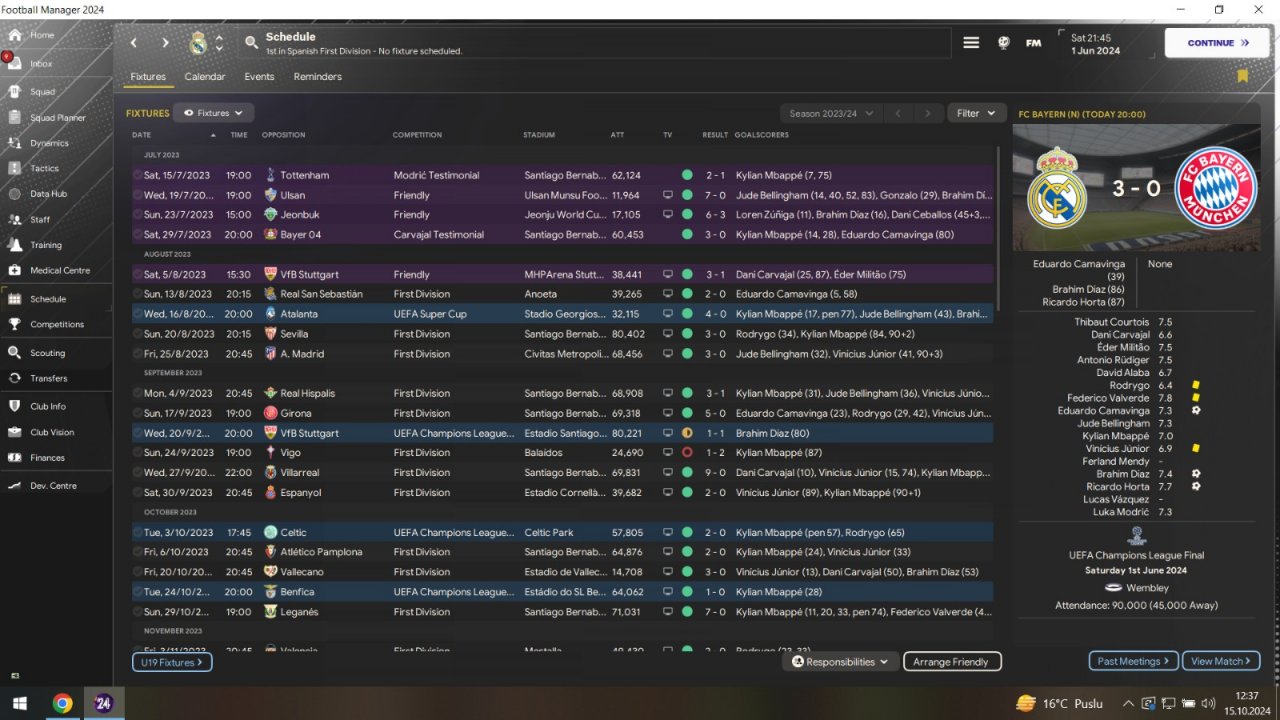The height and width of the screenshot is (720, 1280).
Task: Open Google Chrome from the taskbar
Action: tap(62, 703)
